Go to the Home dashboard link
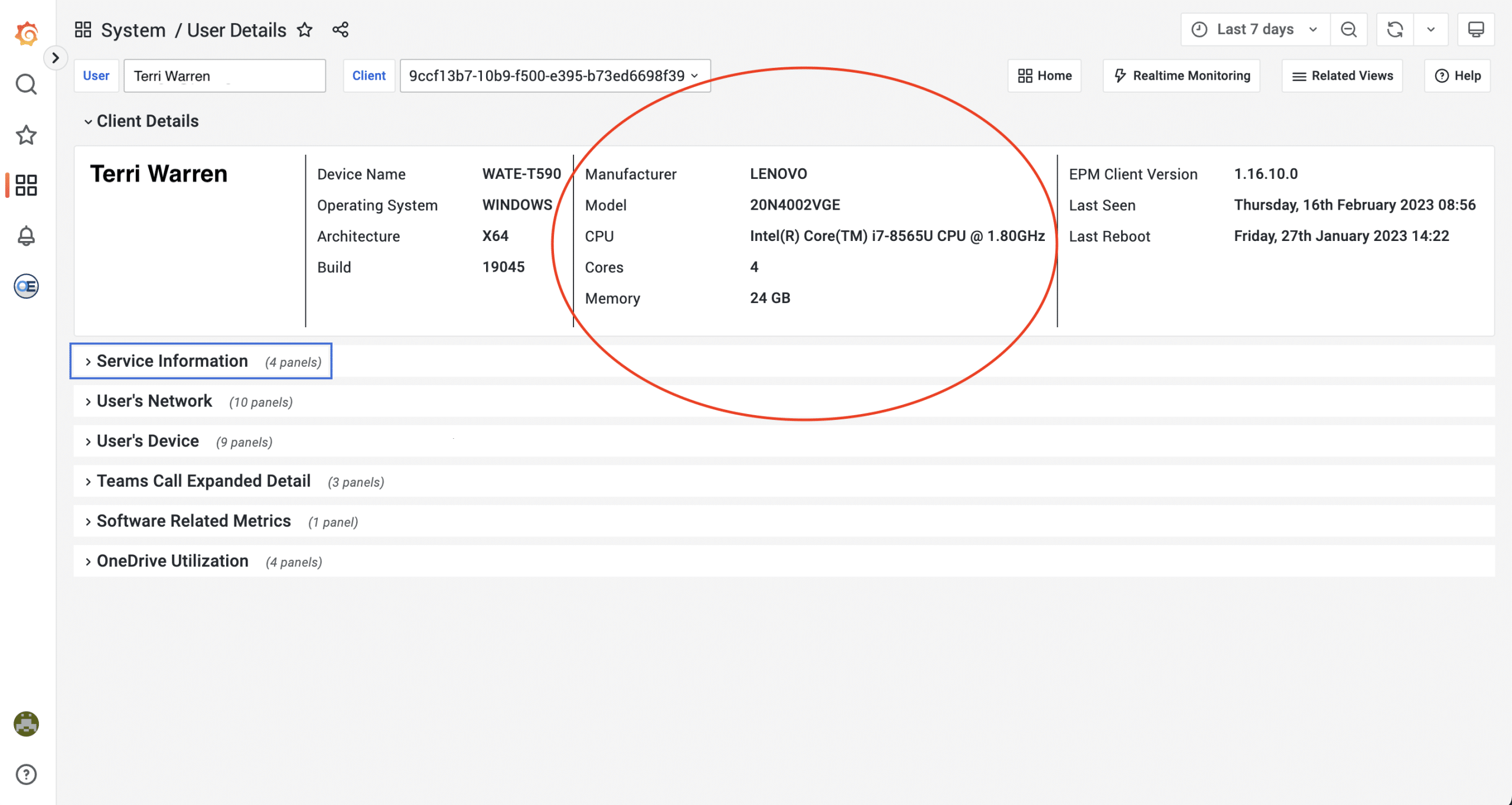 coord(1044,76)
